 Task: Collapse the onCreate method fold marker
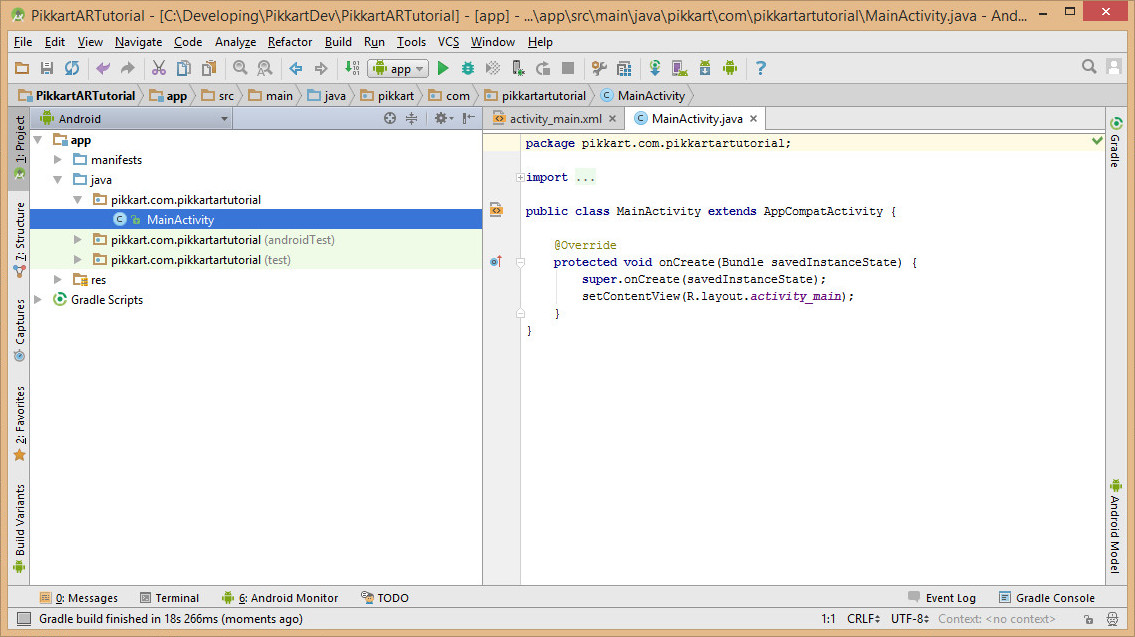pyautogui.click(x=520, y=262)
